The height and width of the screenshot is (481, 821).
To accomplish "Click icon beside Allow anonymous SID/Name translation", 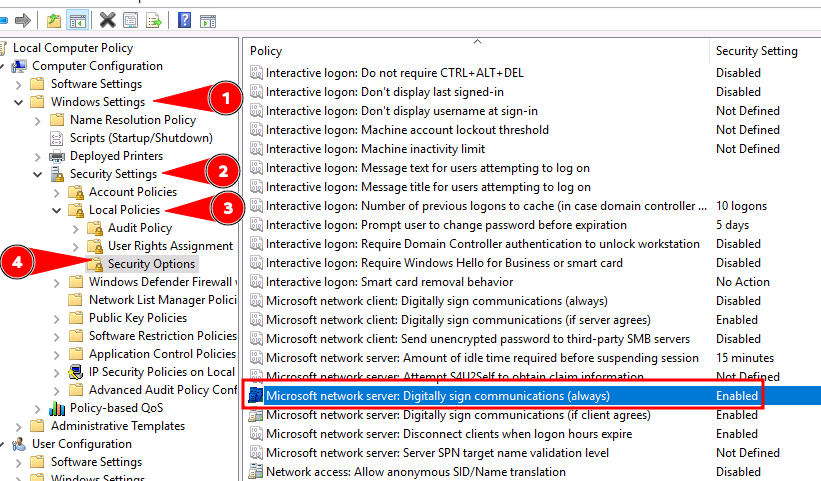I will click(256, 472).
